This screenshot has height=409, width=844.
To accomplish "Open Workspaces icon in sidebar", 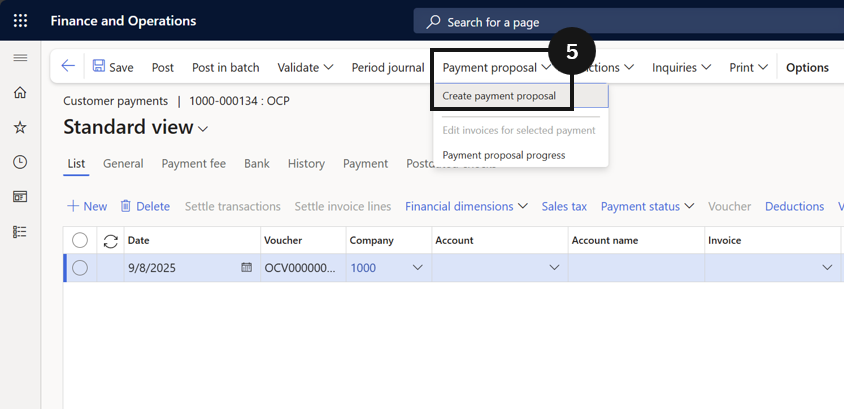I will click(20, 197).
